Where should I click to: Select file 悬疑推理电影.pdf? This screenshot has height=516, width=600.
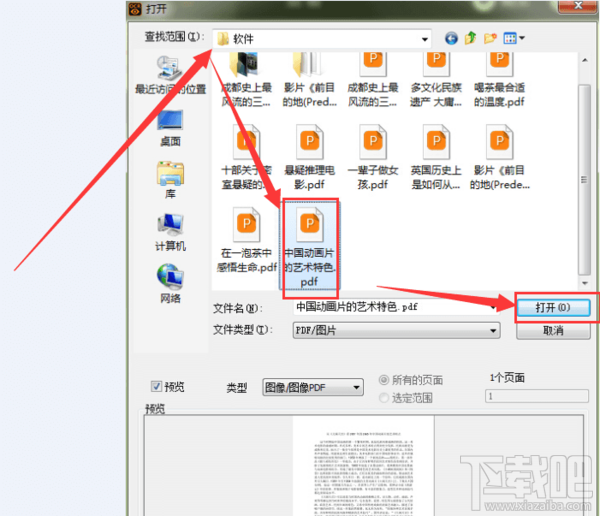click(x=310, y=157)
